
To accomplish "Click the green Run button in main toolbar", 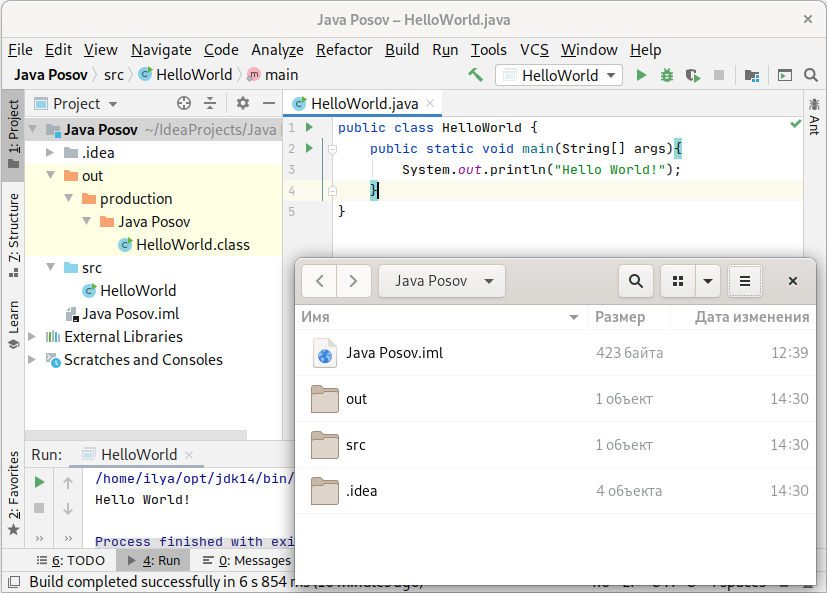I will (641, 75).
